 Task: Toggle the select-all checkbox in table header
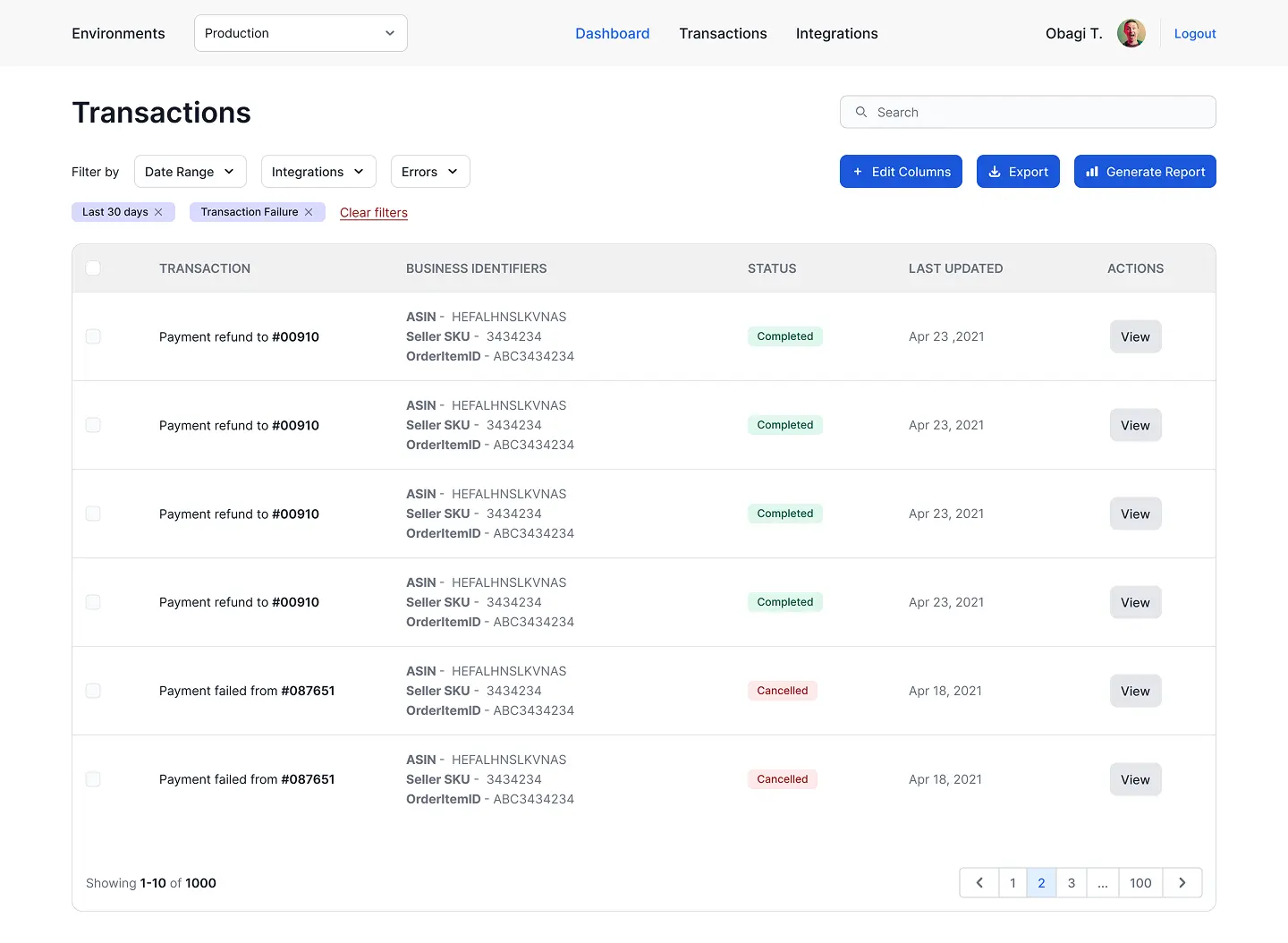pos(93,268)
